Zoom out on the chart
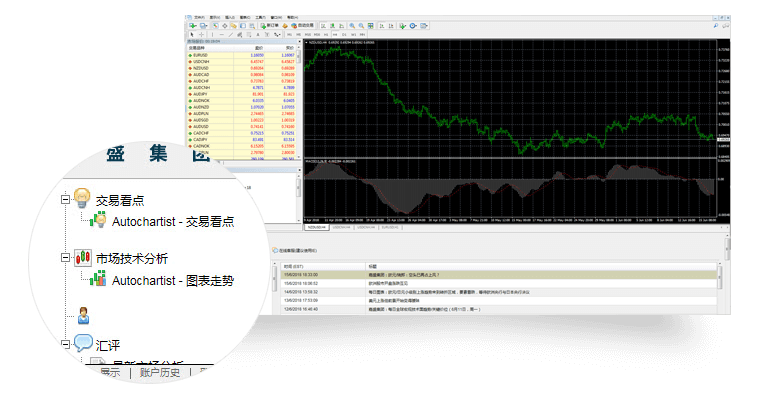 tap(361, 26)
